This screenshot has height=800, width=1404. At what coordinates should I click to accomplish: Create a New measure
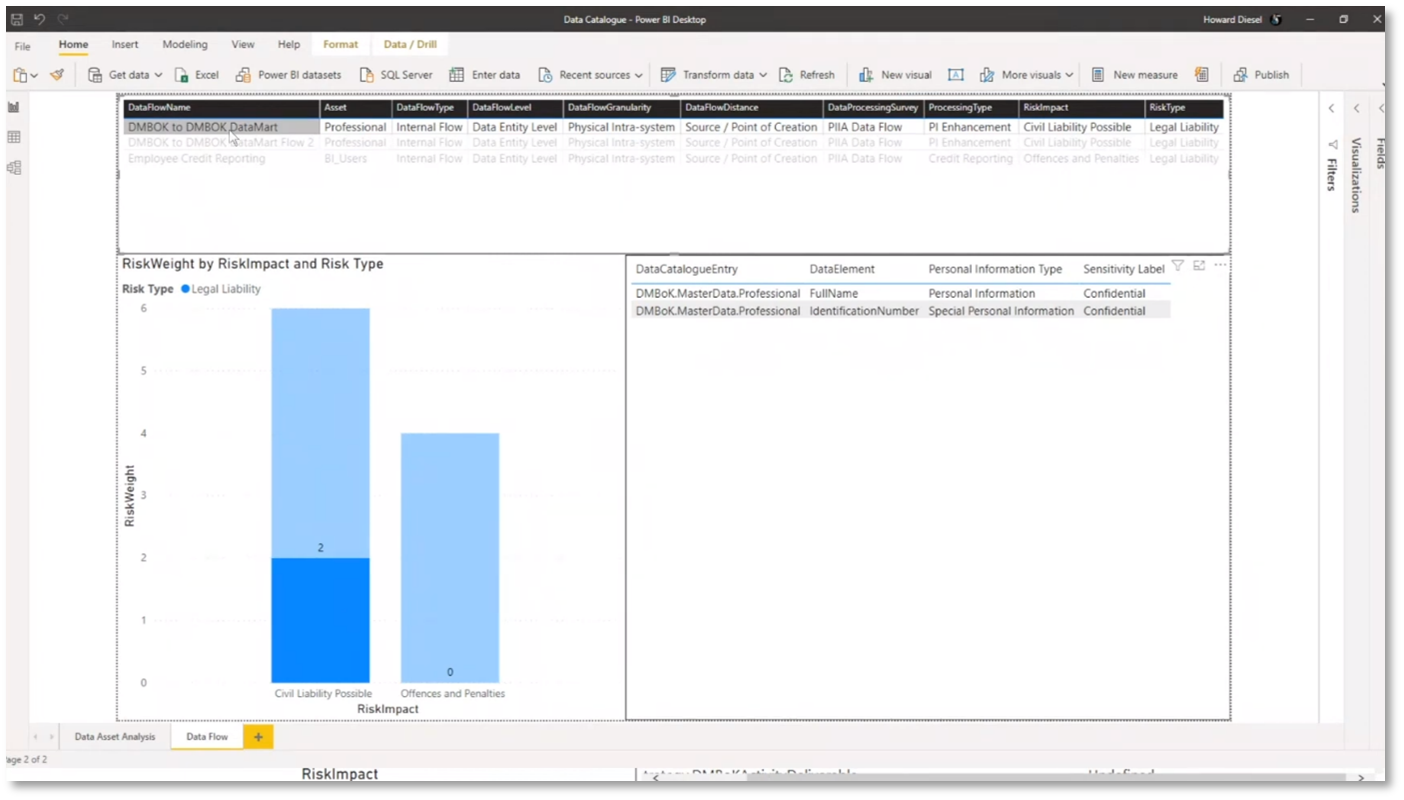pos(1134,75)
